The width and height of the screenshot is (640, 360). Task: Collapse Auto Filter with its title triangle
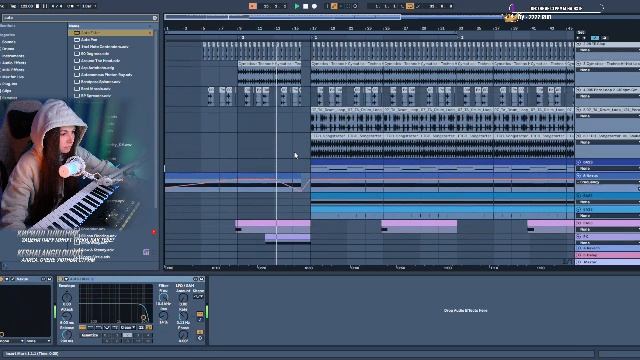tap(66, 279)
